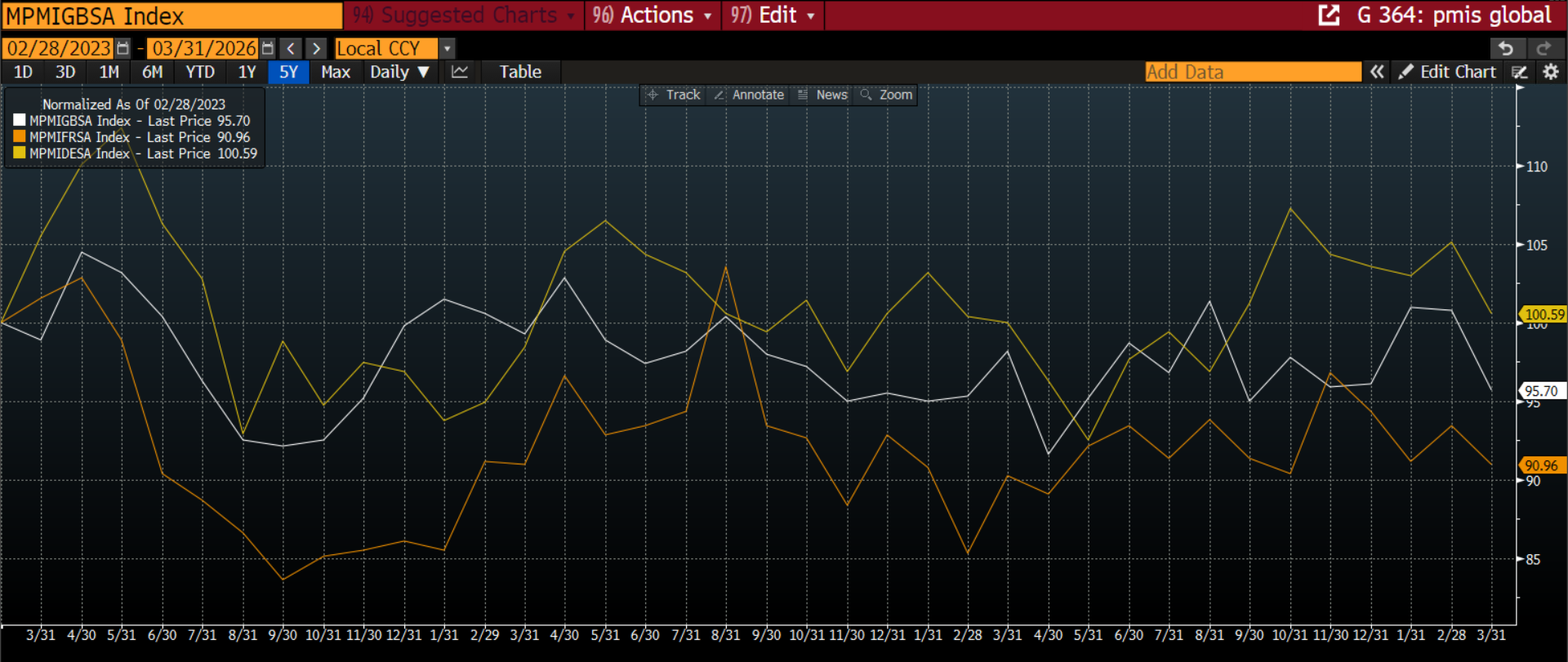The width and height of the screenshot is (1568, 662).
Task: Shift date range back with left arrow
Action: pos(291,48)
